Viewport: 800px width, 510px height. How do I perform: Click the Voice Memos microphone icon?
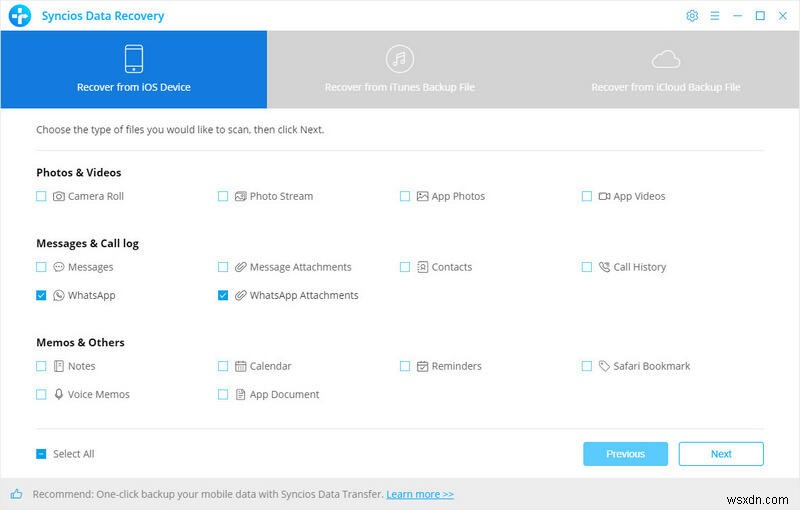click(59, 394)
